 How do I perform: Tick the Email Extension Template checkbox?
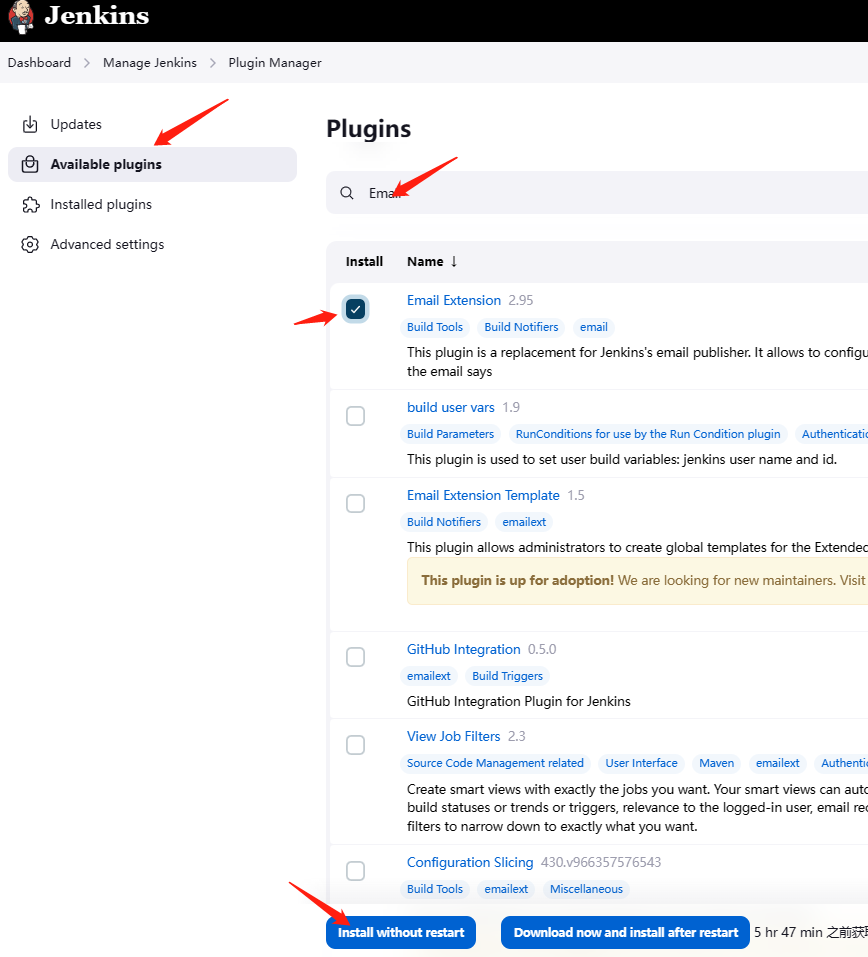pos(355,504)
